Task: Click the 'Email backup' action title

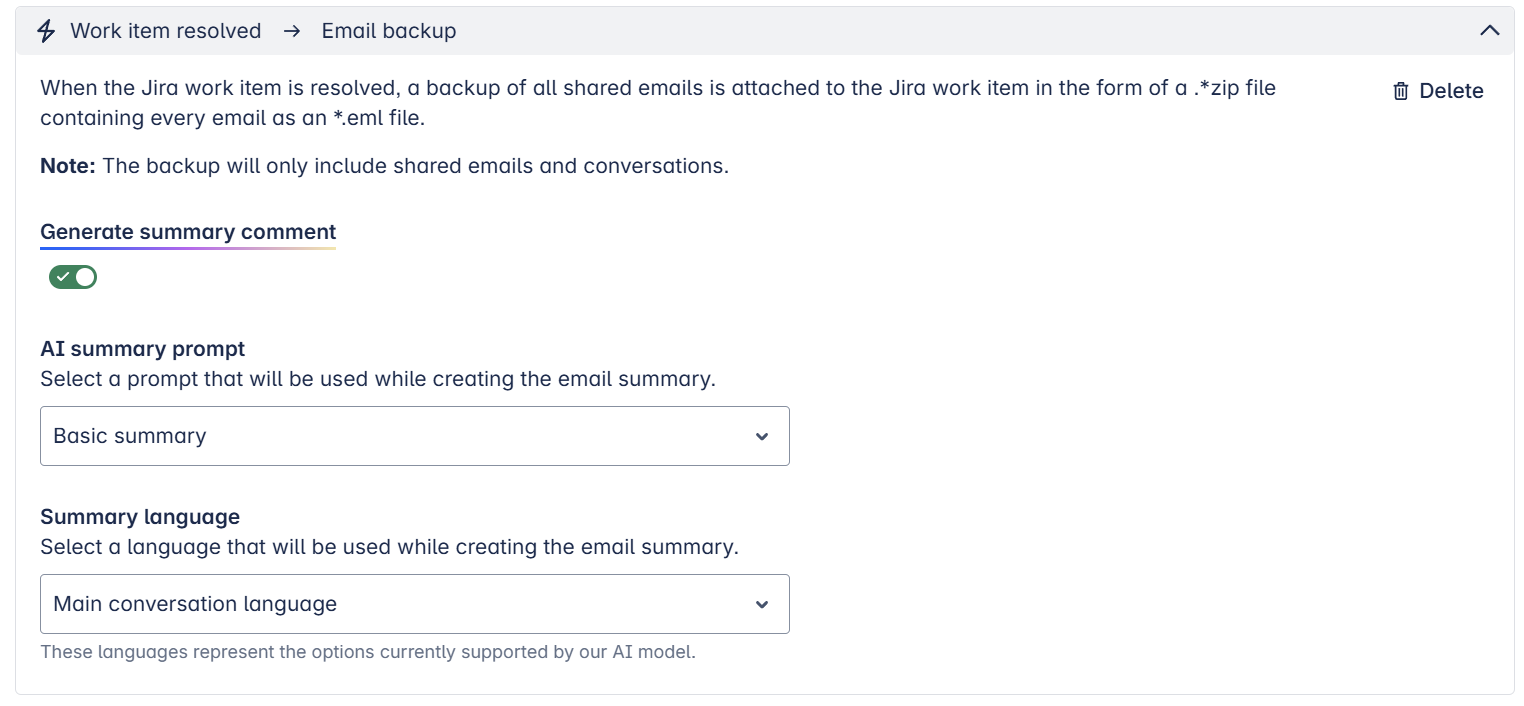Action: coord(389,31)
